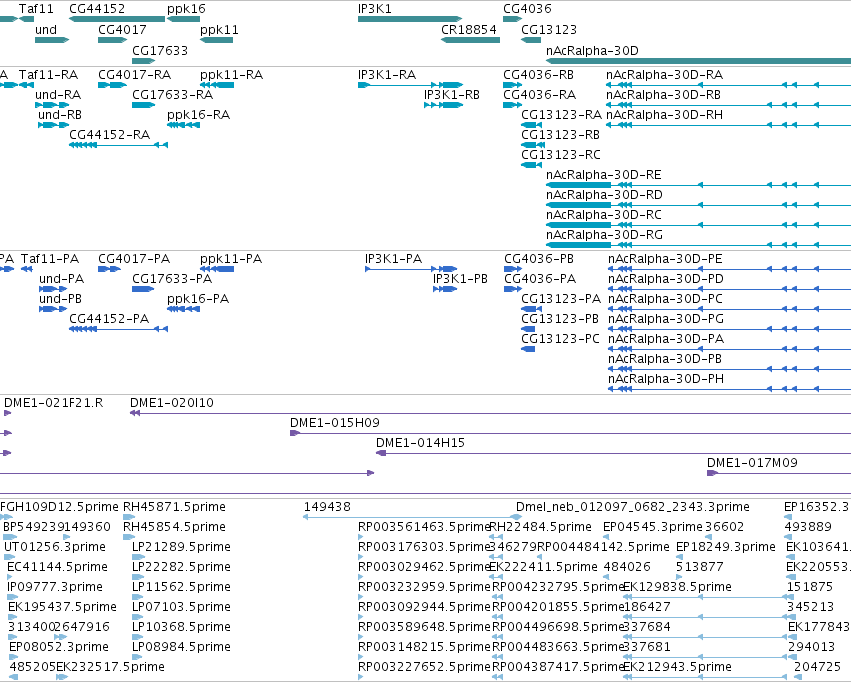This screenshot has height=682, width=851.
Task: Select the CG44152 gene label
Action: pos(97,9)
